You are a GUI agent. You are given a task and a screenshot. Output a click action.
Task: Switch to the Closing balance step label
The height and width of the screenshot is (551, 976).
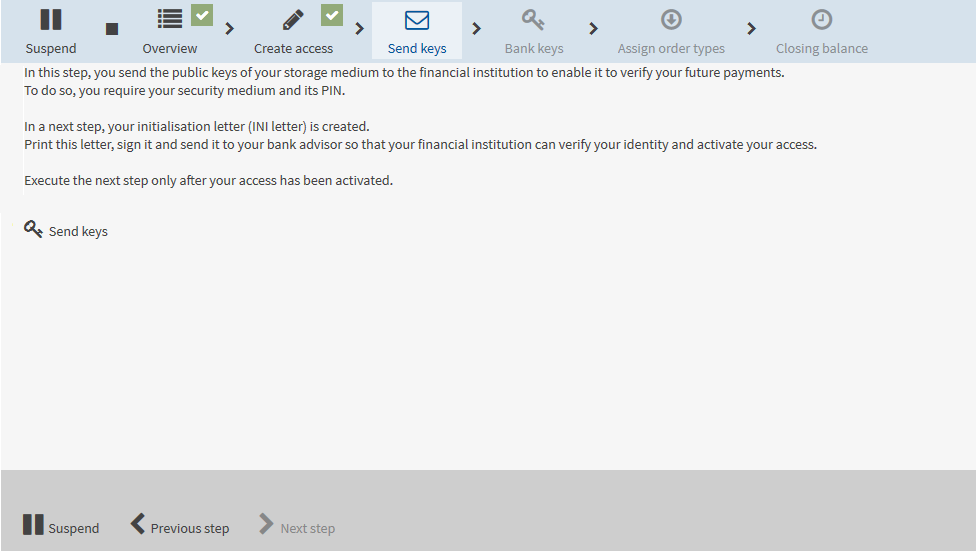[x=822, y=49]
